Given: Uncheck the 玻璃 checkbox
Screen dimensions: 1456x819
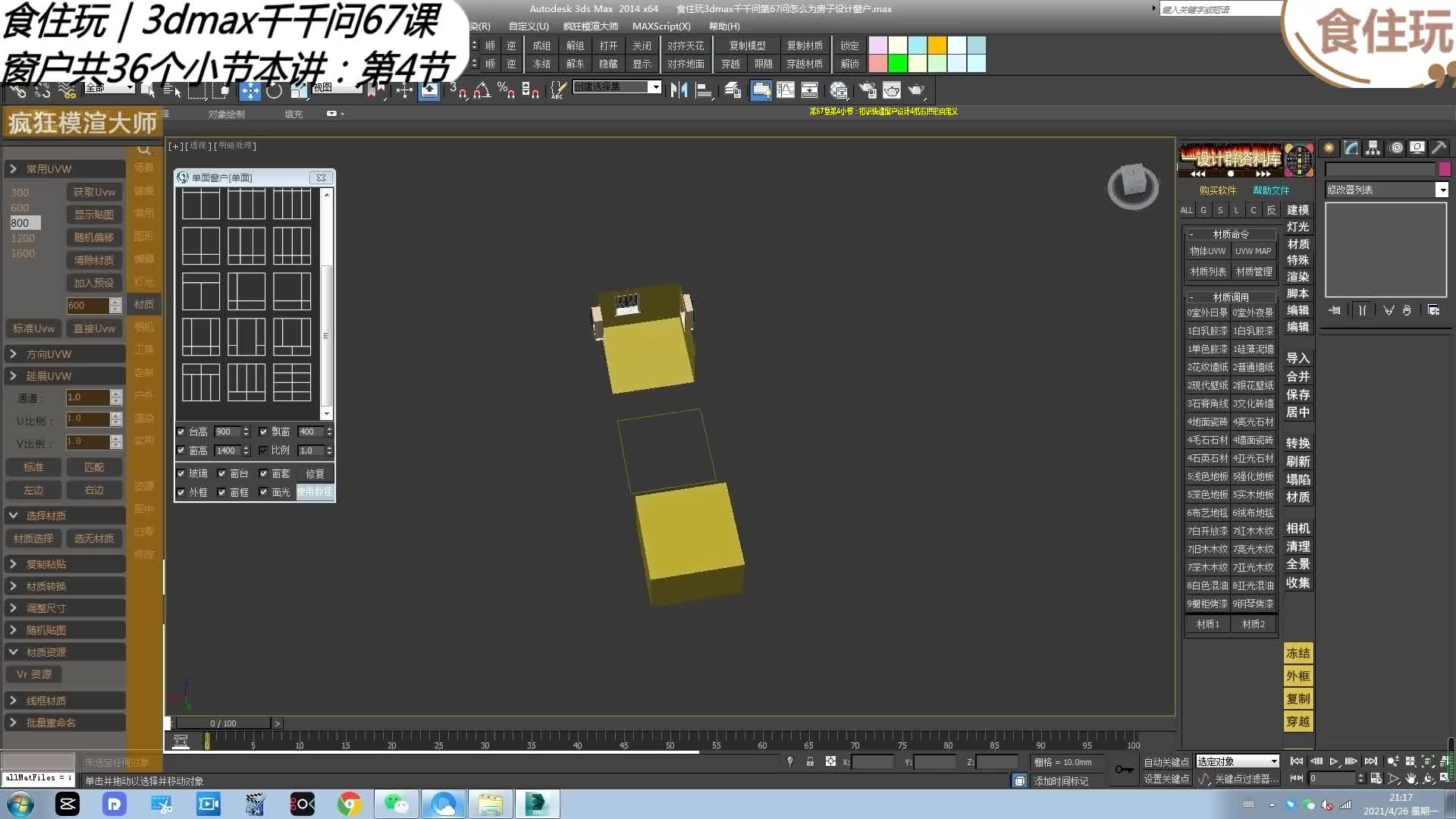Looking at the screenshot, I should pyautogui.click(x=181, y=473).
